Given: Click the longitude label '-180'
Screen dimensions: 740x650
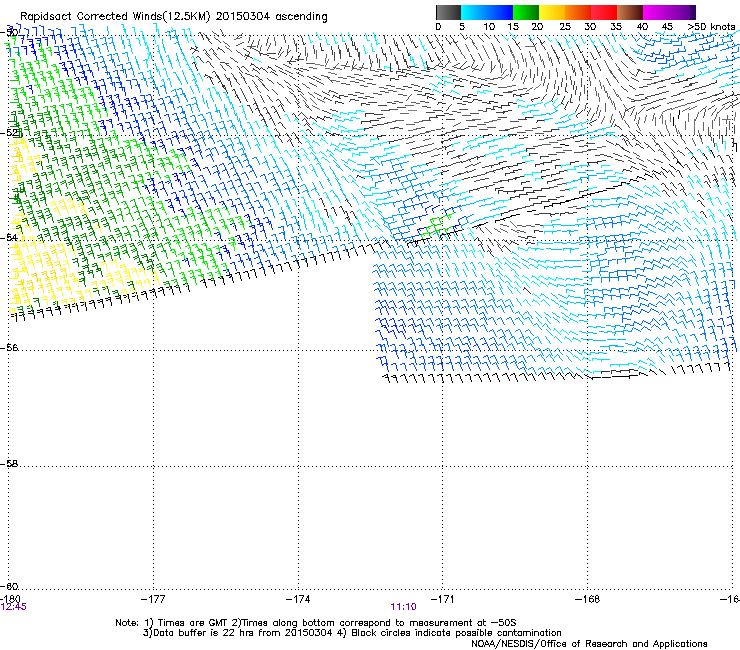Looking at the screenshot, I should (10, 599).
